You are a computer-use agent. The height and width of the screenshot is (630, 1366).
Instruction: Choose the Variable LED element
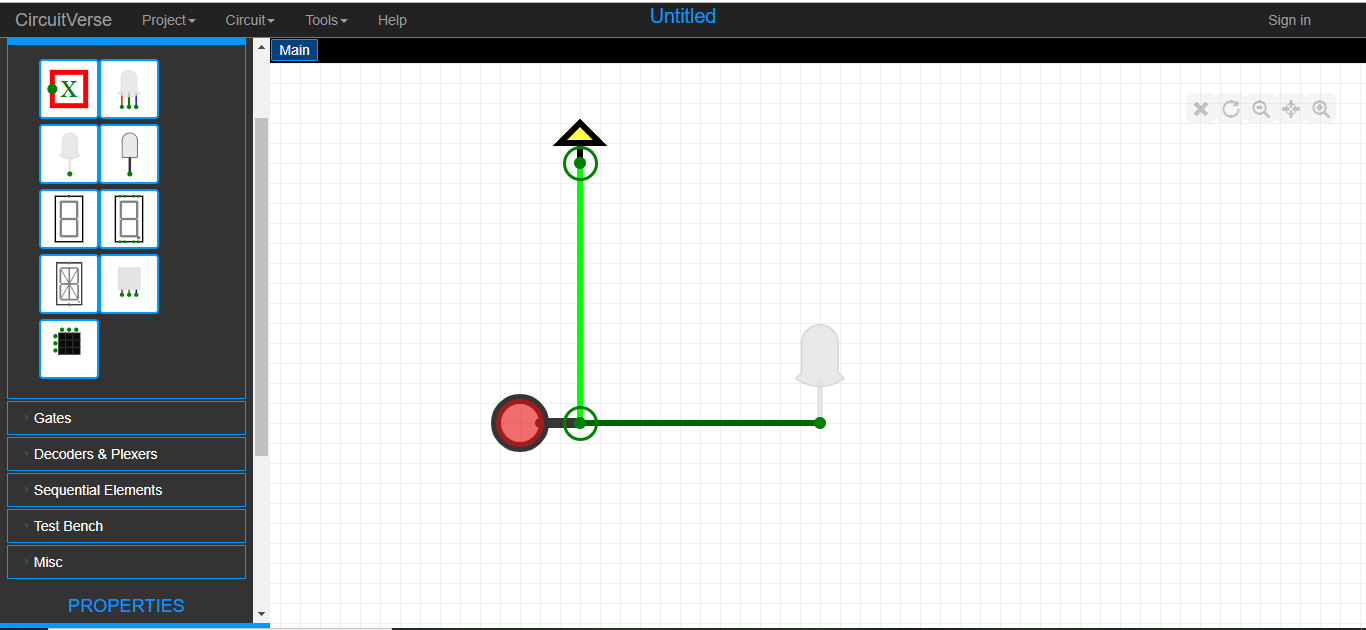[x=129, y=154]
